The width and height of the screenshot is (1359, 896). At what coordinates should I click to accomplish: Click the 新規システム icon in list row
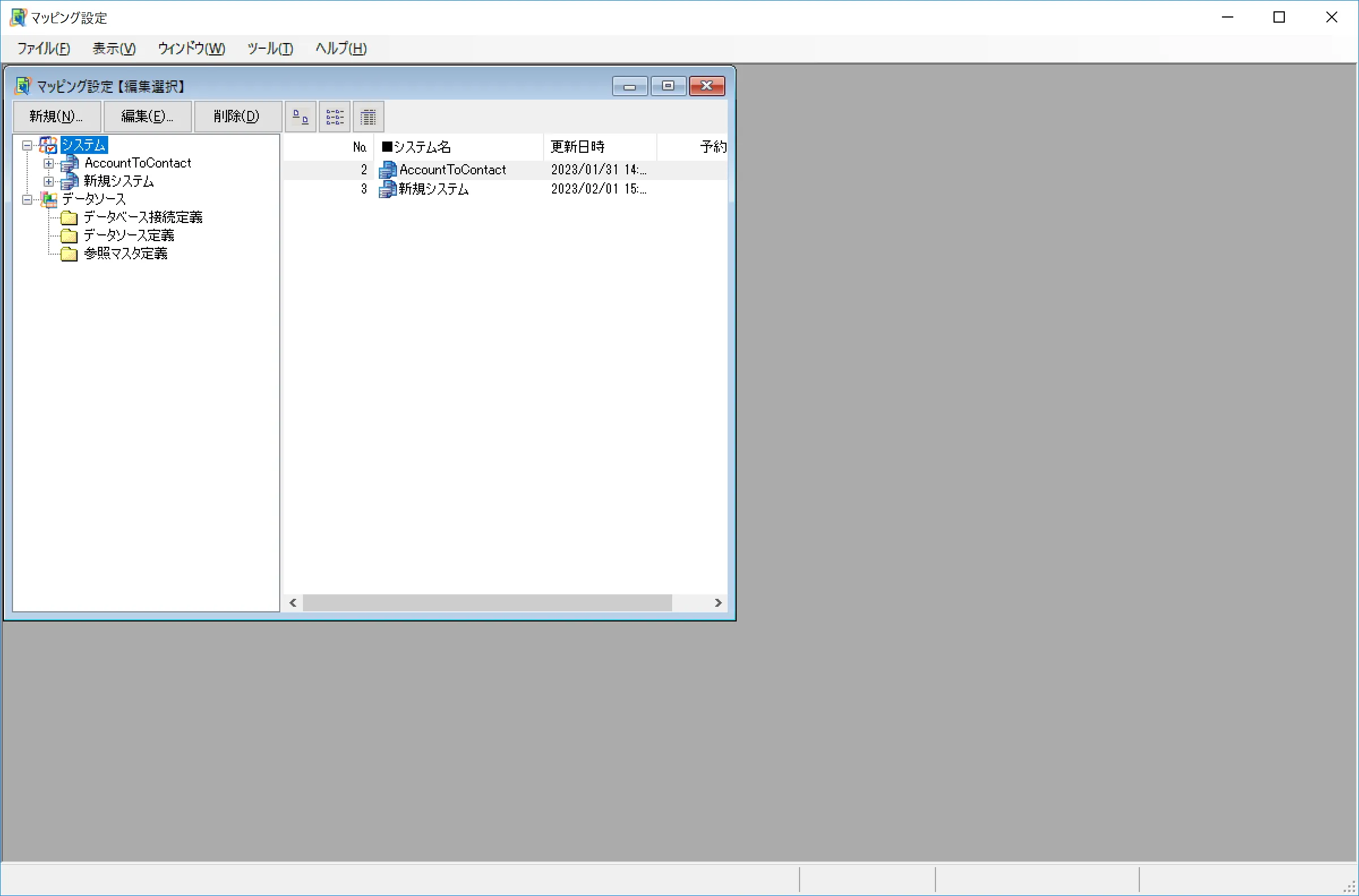coord(387,189)
